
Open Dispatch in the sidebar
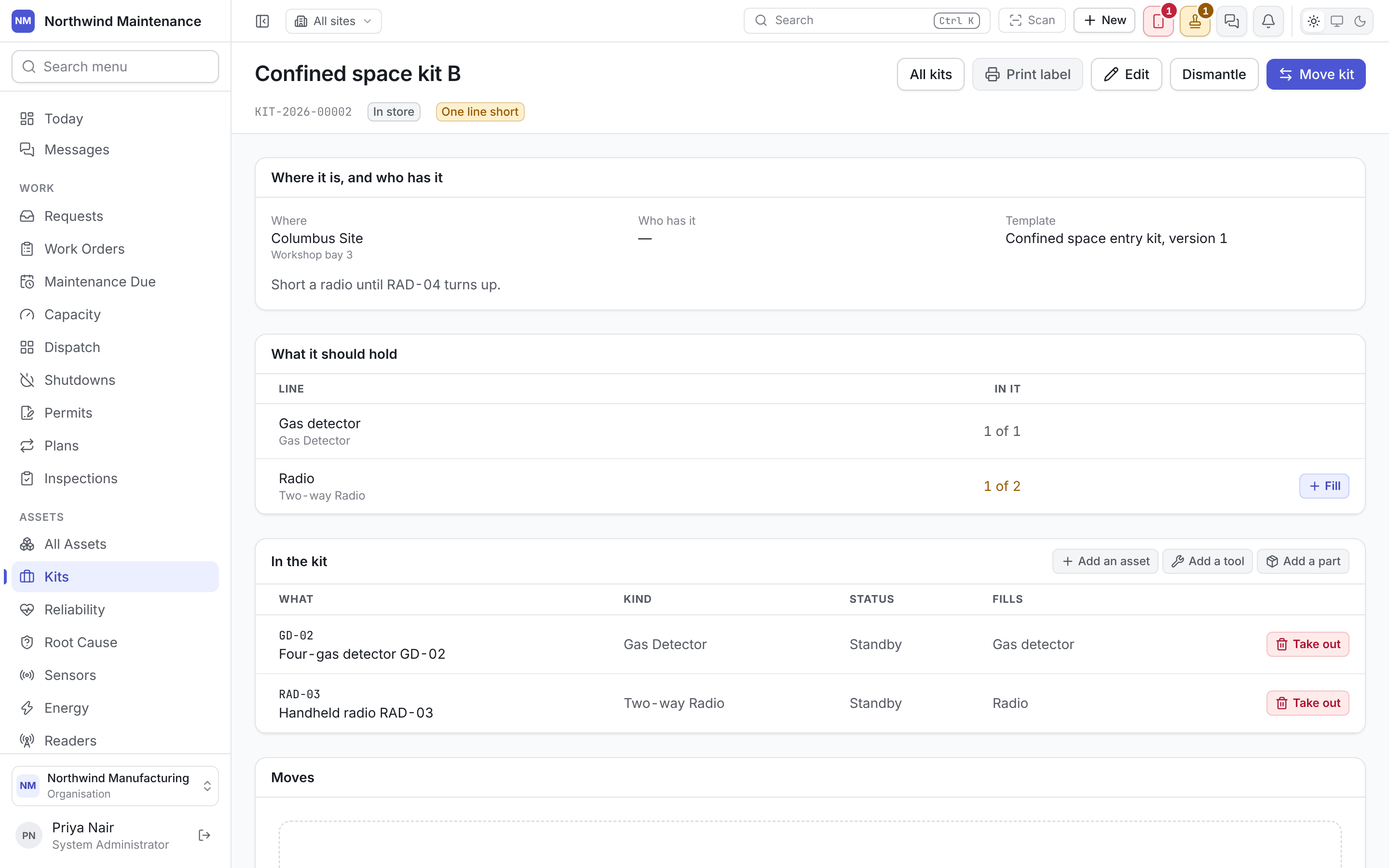coord(115,347)
